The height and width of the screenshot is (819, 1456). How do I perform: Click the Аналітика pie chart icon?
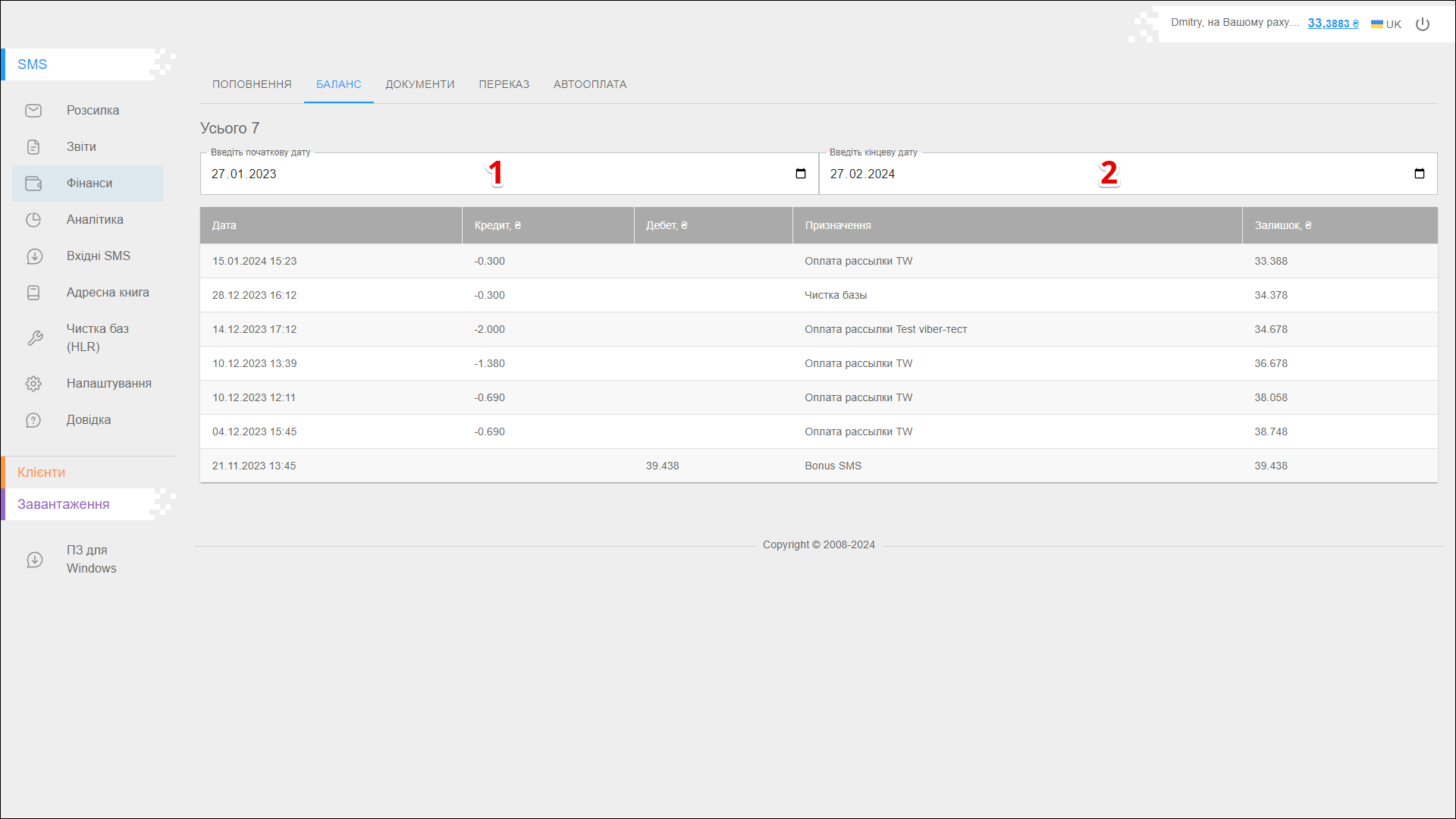[x=33, y=220]
